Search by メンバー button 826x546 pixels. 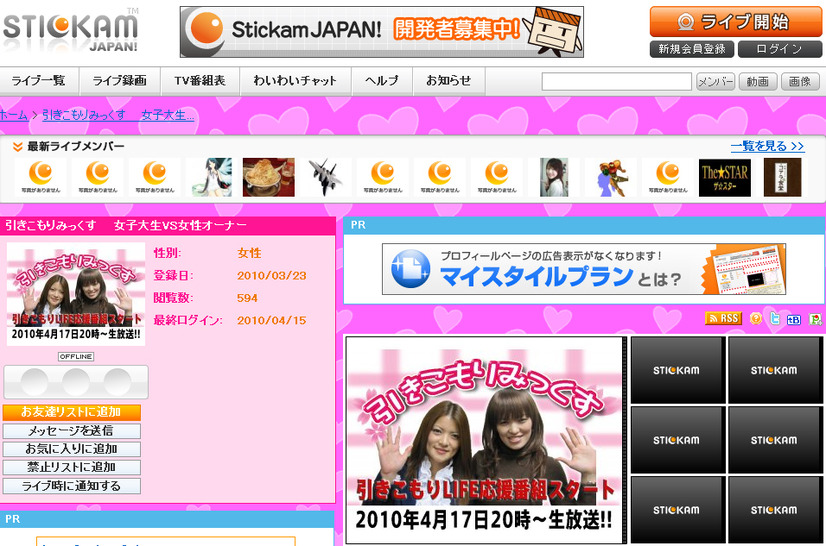point(715,82)
